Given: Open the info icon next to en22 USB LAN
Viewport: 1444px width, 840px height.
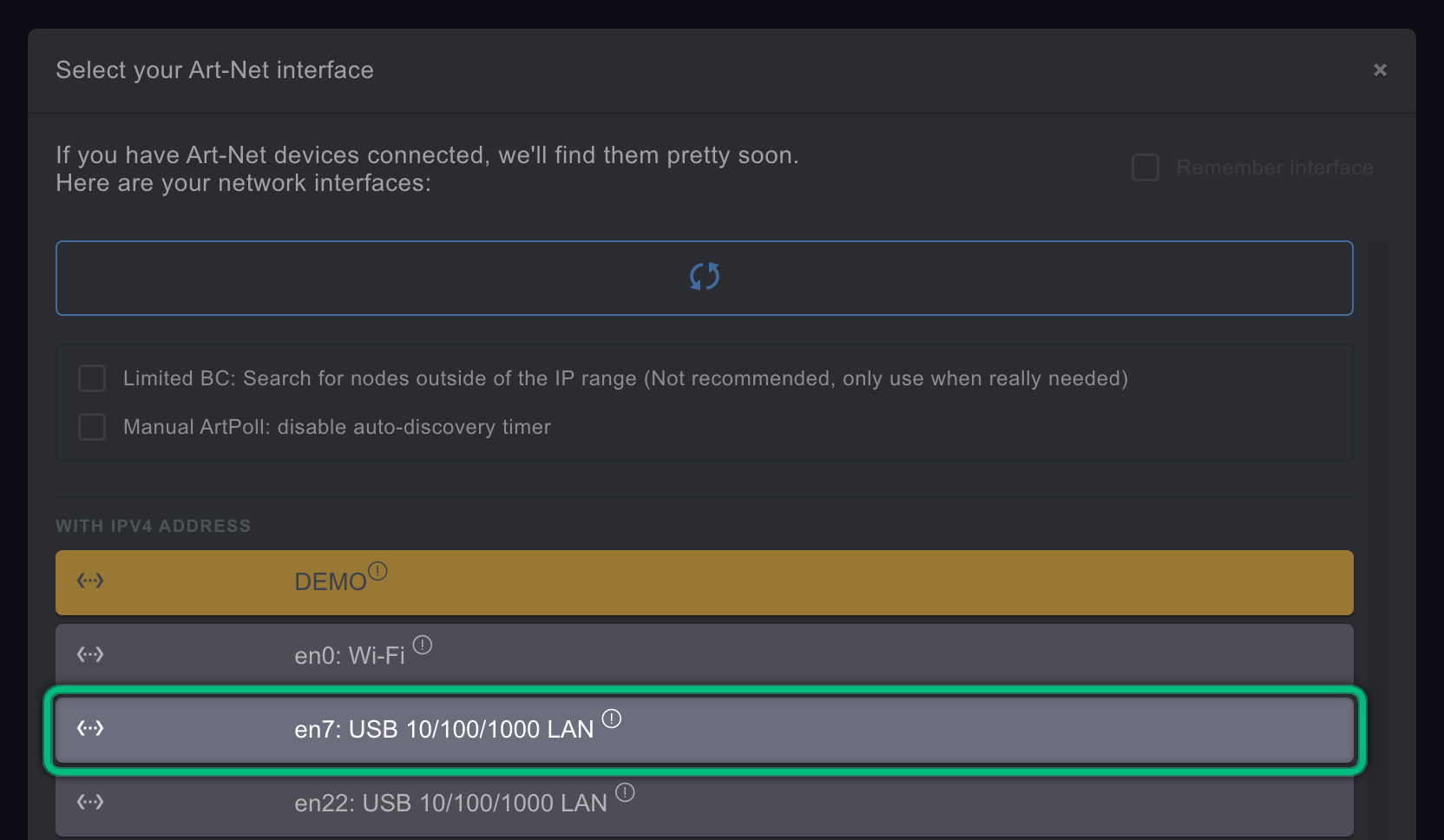Looking at the screenshot, I should tap(625, 792).
